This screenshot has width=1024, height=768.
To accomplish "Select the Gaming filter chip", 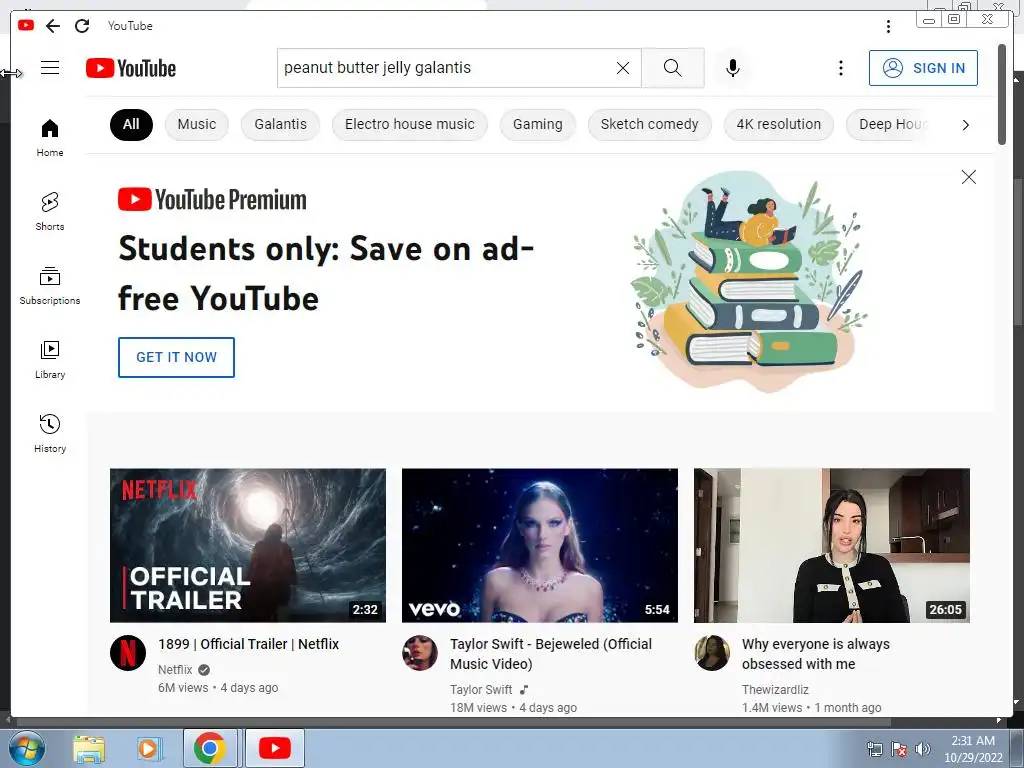I will (x=537, y=124).
